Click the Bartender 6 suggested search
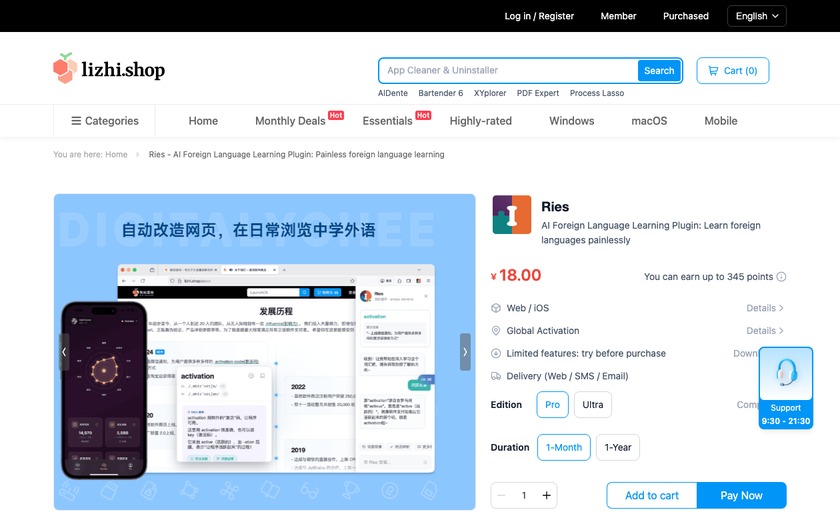 click(x=440, y=93)
